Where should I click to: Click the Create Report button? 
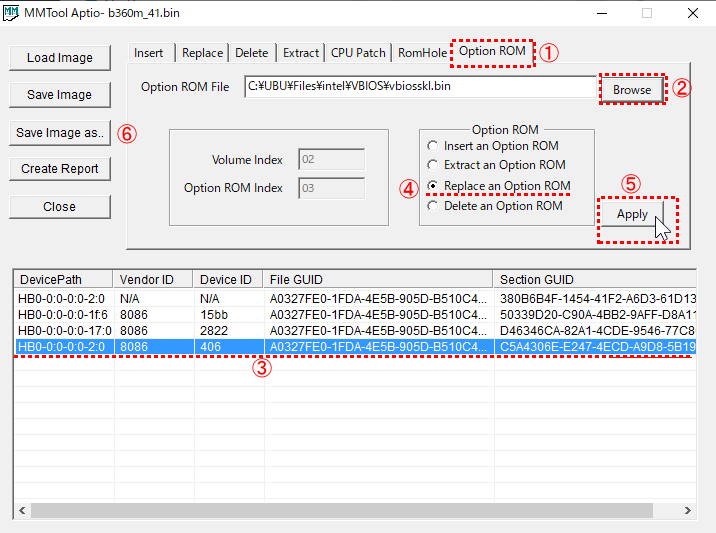(60, 169)
